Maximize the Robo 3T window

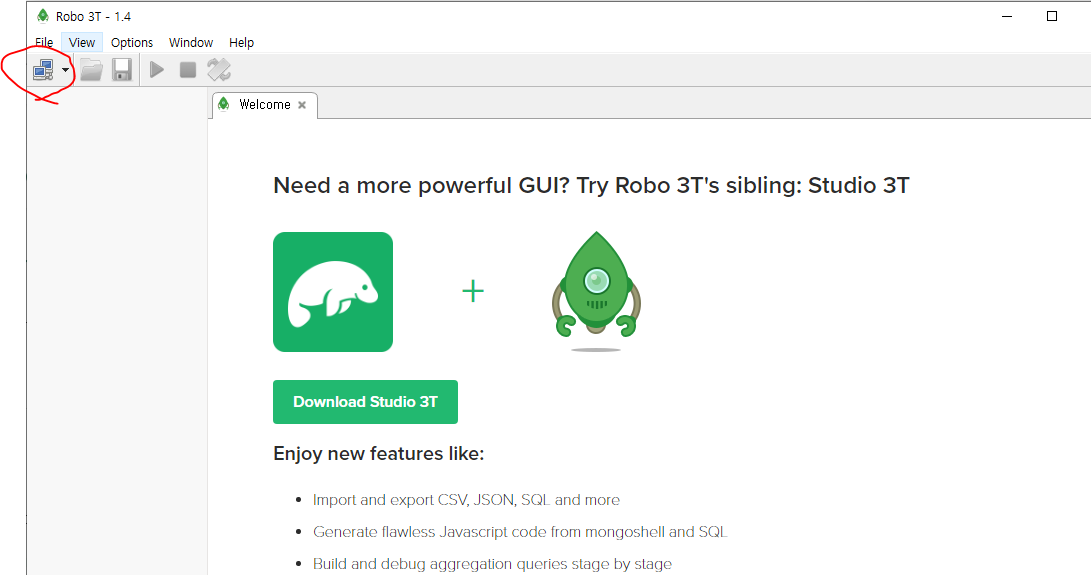(1052, 16)
